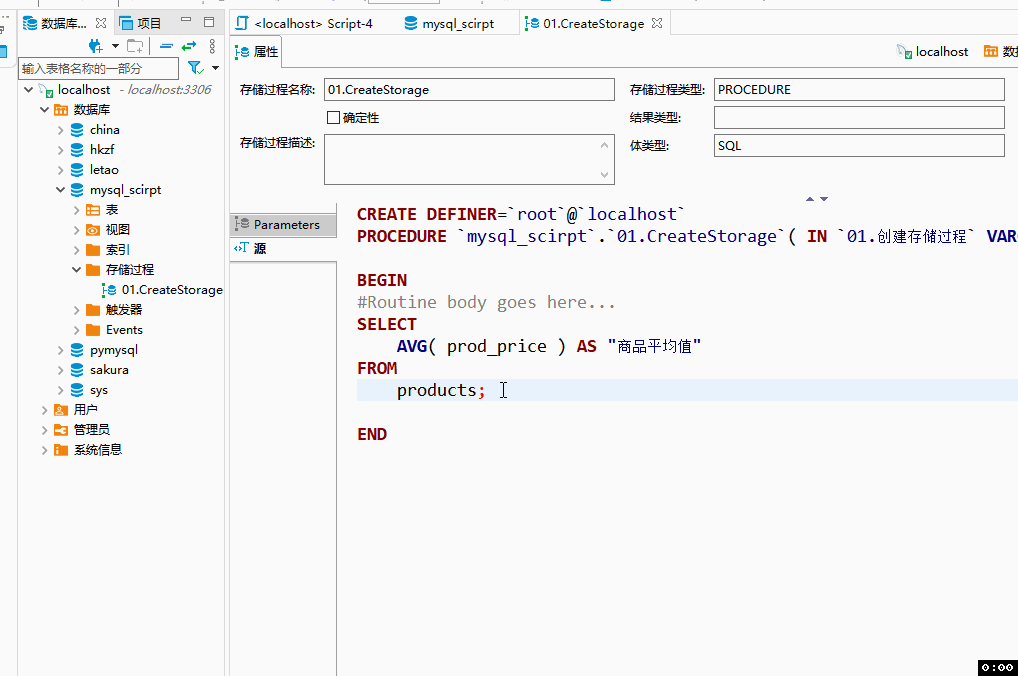Expand the 索引 indexes folder

click(77, 250)
